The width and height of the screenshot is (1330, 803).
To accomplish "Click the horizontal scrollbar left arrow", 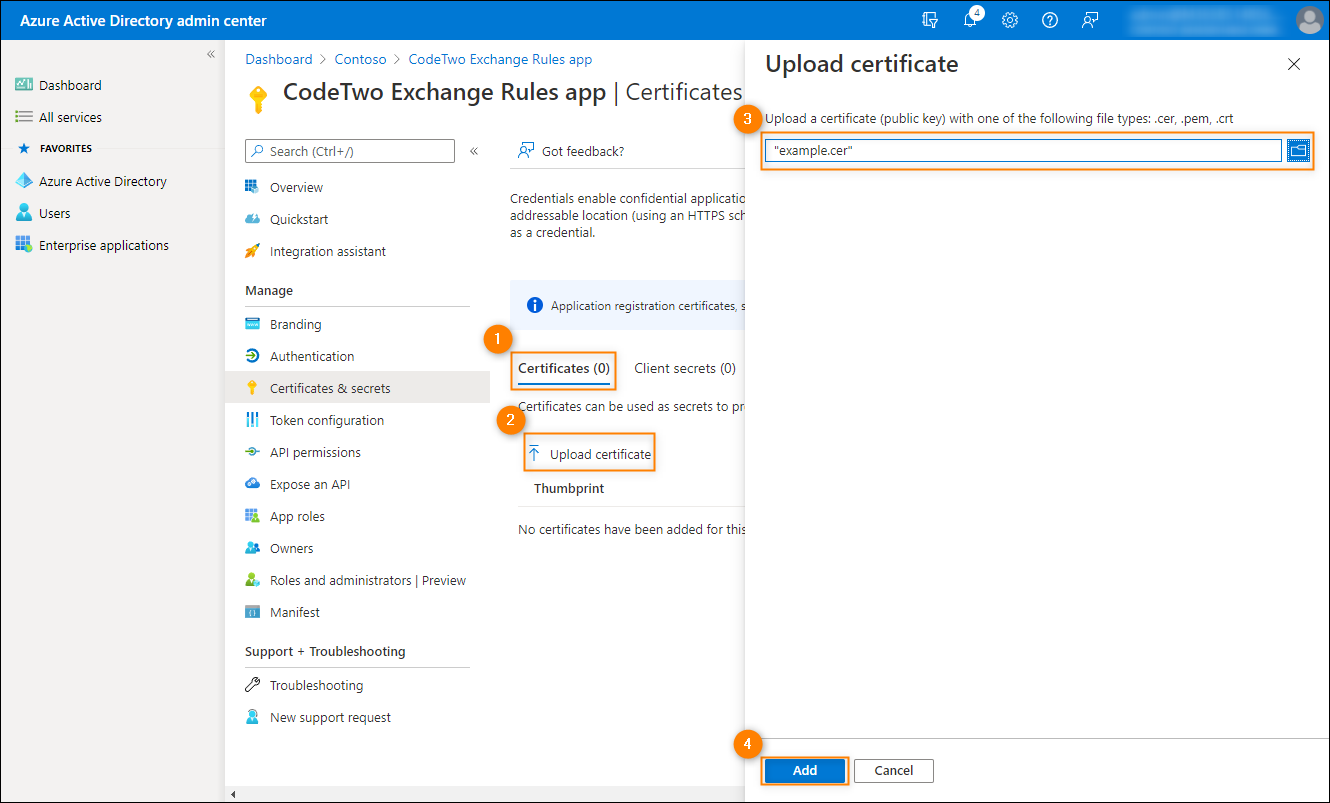I will click(234, 794).
